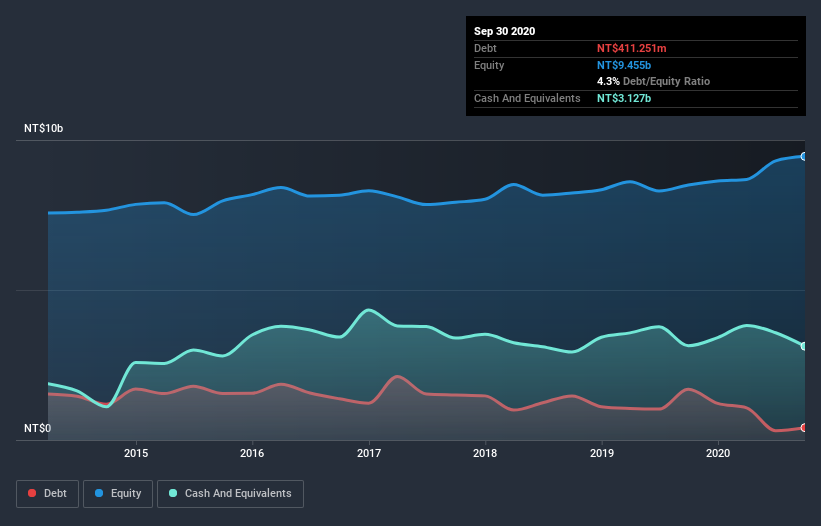The height and width of the screenshot is (526, 821).
Task: Click the Equity row label in tooltip
Action: (x=489, y=65)
